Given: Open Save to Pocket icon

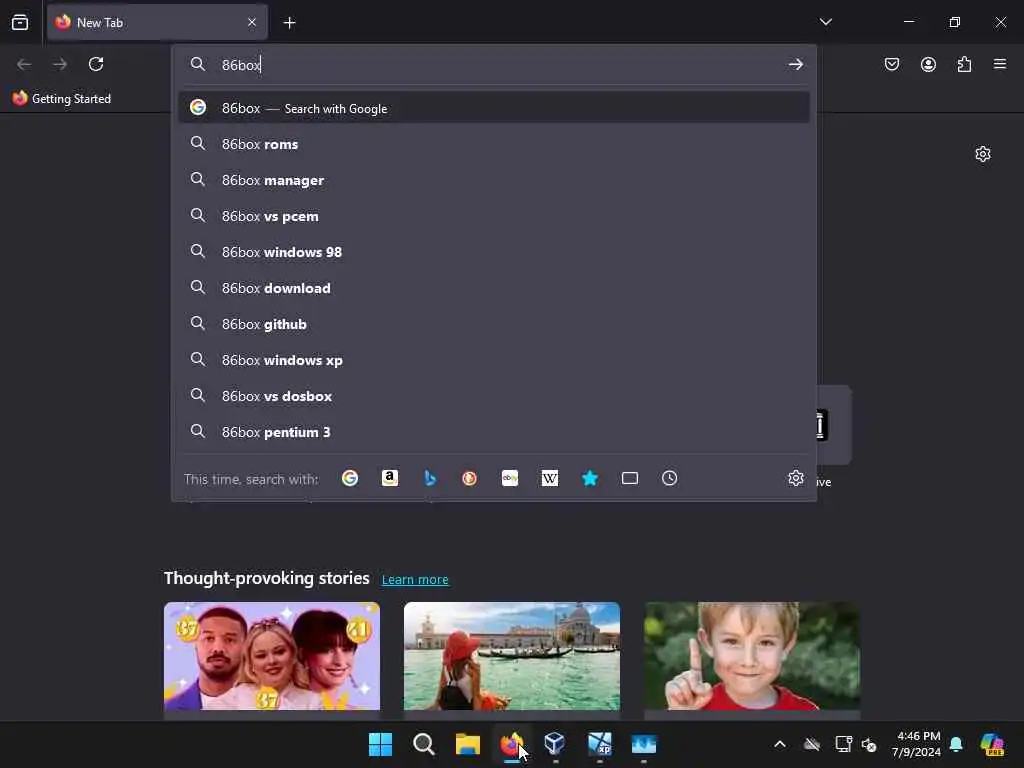Looking at the screenshot, I should pos(891,64).
